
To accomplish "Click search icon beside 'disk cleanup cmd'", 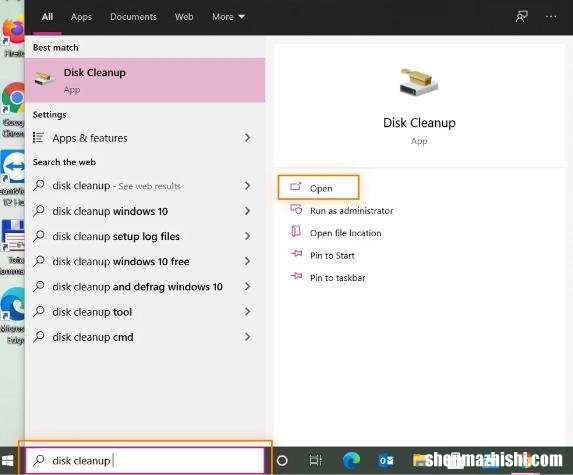I will [39, 337].
